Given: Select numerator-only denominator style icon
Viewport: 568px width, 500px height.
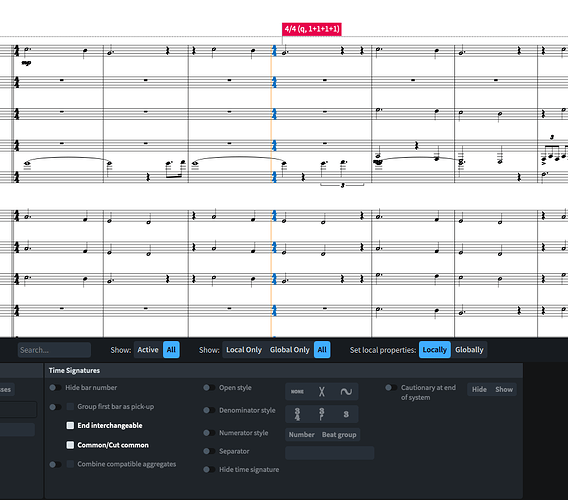Looking at the screenshot, I should 346,414.
